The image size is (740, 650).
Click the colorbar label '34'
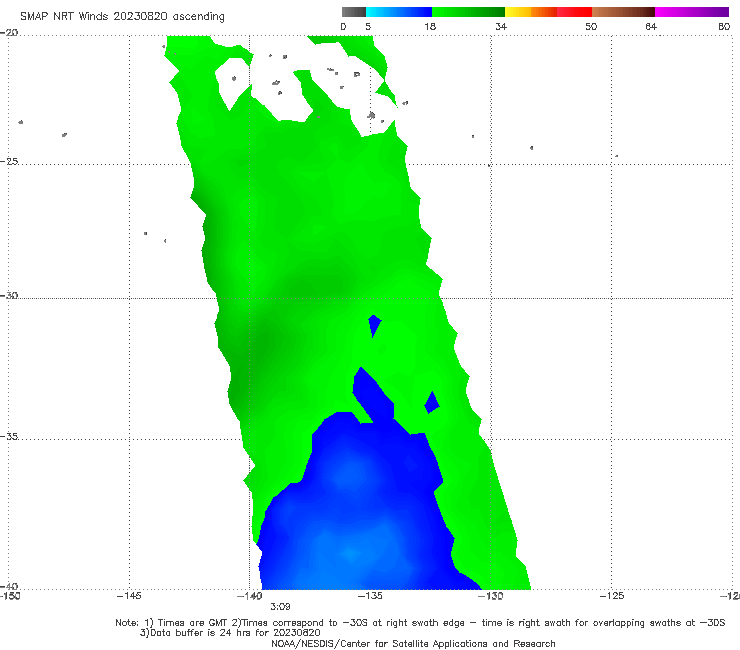click(x=501, y=26)
